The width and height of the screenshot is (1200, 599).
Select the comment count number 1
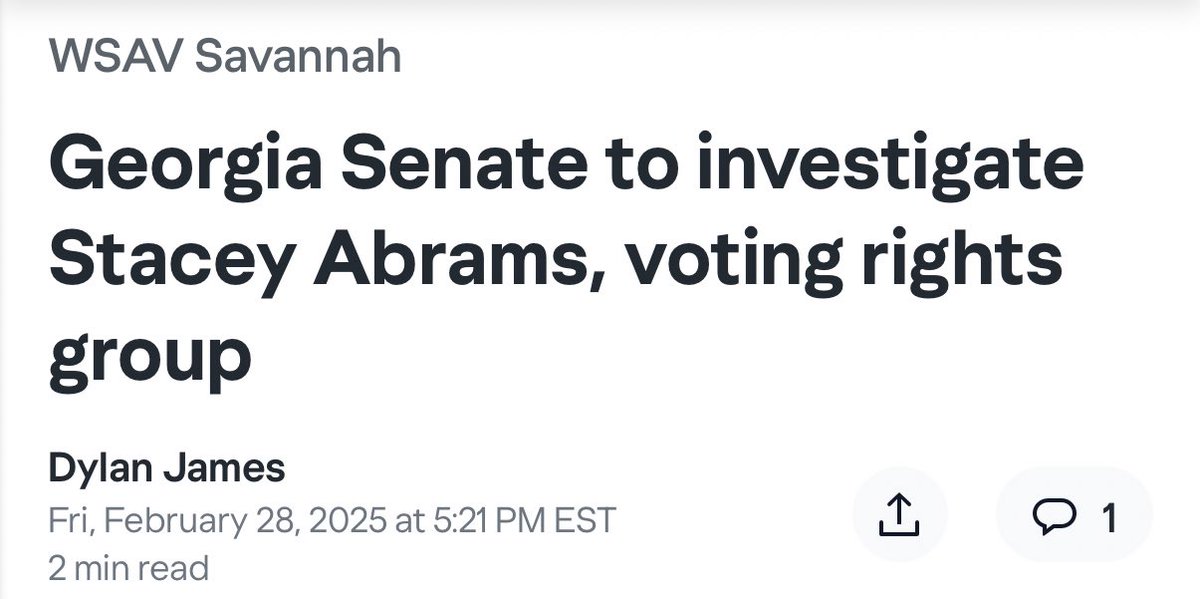[1108, 516]
